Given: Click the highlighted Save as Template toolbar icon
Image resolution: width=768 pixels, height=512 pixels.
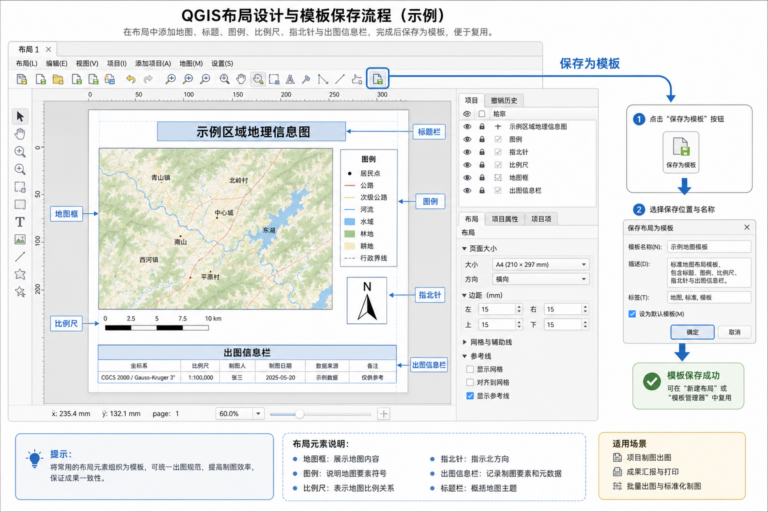Looking at the screenshot, I should (x=378, y=78).
